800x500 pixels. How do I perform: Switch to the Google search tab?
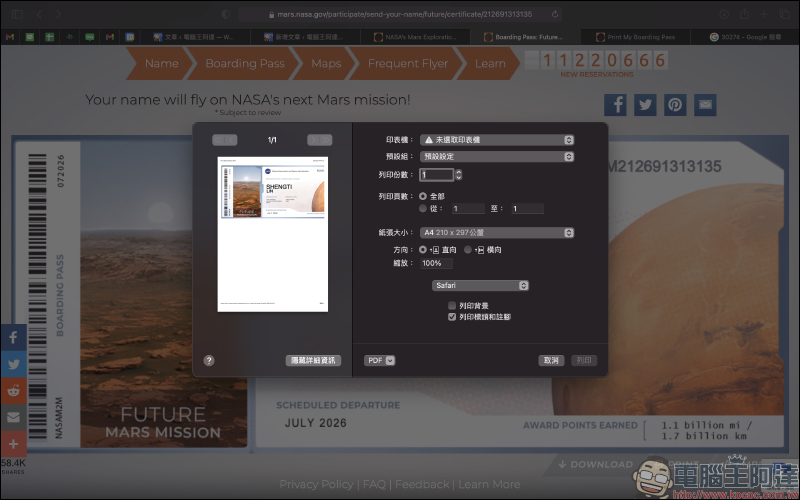745,37
